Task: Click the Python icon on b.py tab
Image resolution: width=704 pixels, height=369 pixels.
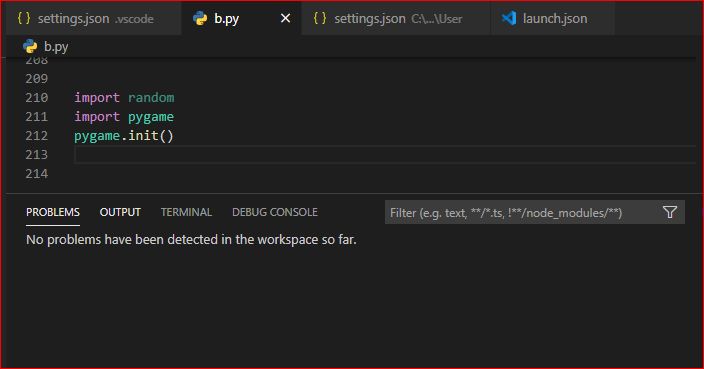Action: click(200, 18)
